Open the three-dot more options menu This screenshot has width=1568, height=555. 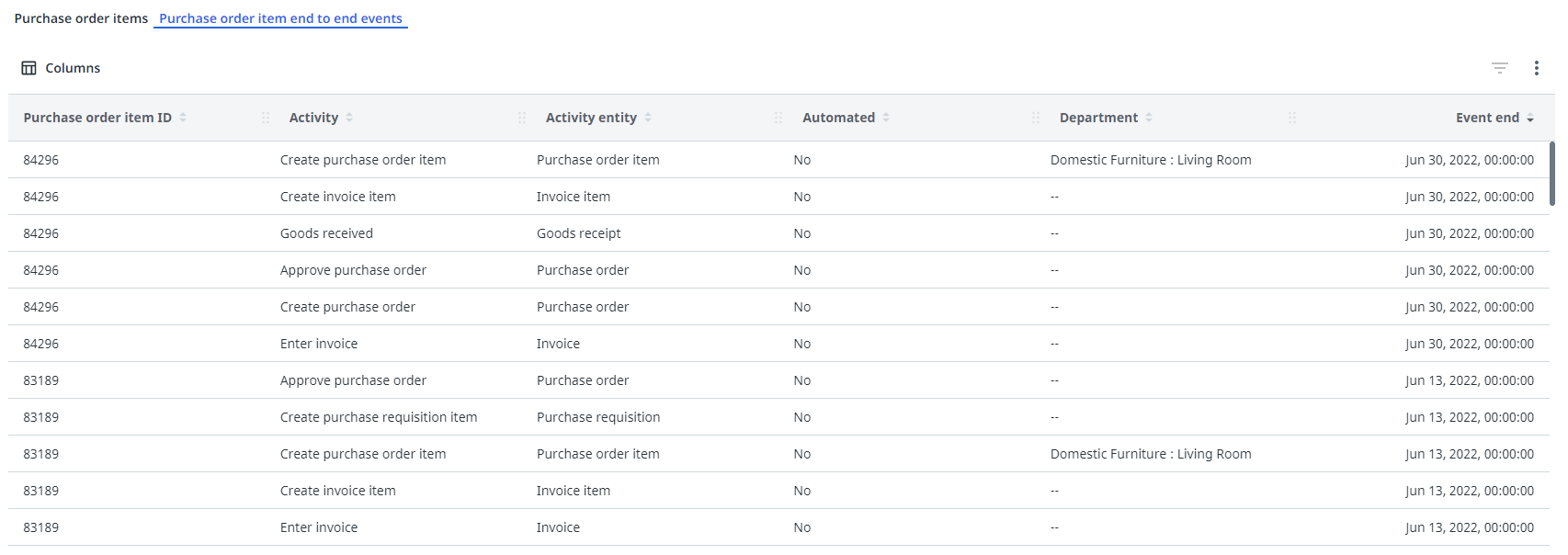pos(1537,68)
